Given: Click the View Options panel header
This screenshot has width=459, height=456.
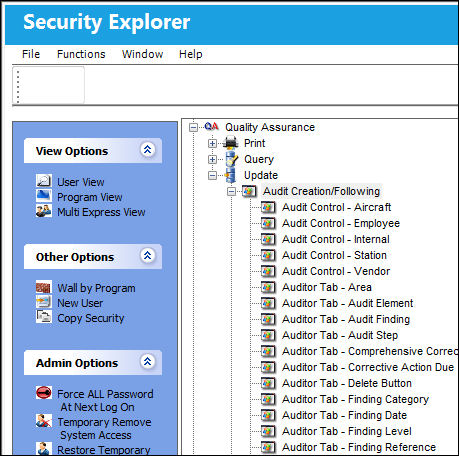Looking at the screenshot, I should (93, 151).
